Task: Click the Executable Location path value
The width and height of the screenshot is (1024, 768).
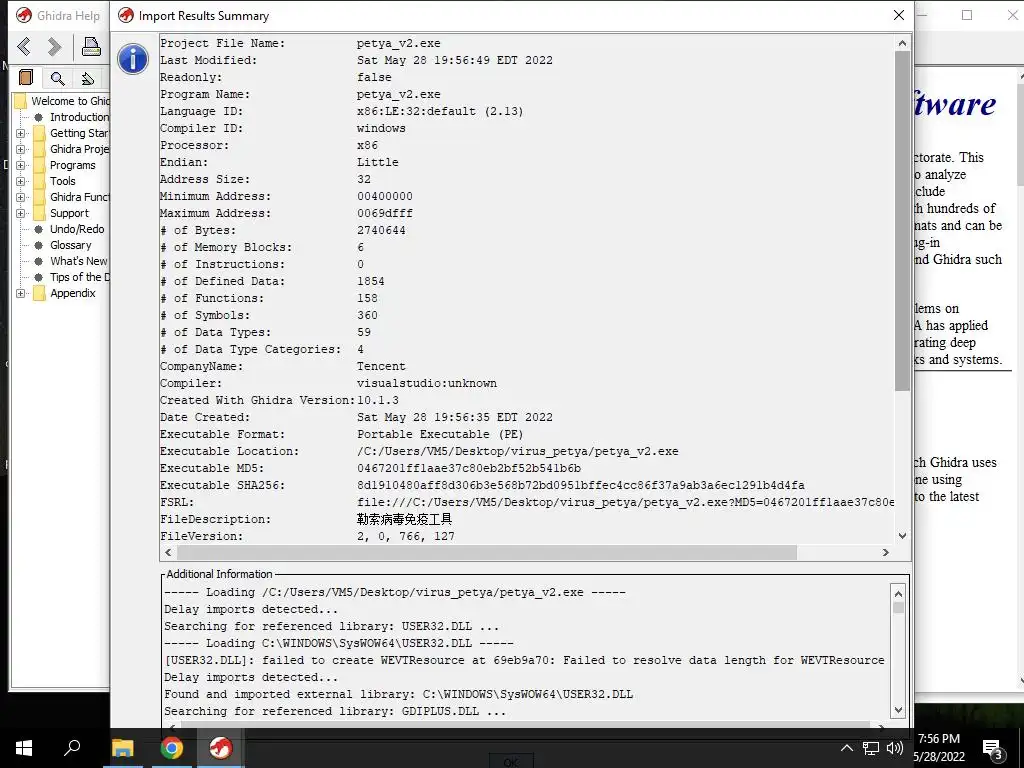Action: click(x=517, y=451)
